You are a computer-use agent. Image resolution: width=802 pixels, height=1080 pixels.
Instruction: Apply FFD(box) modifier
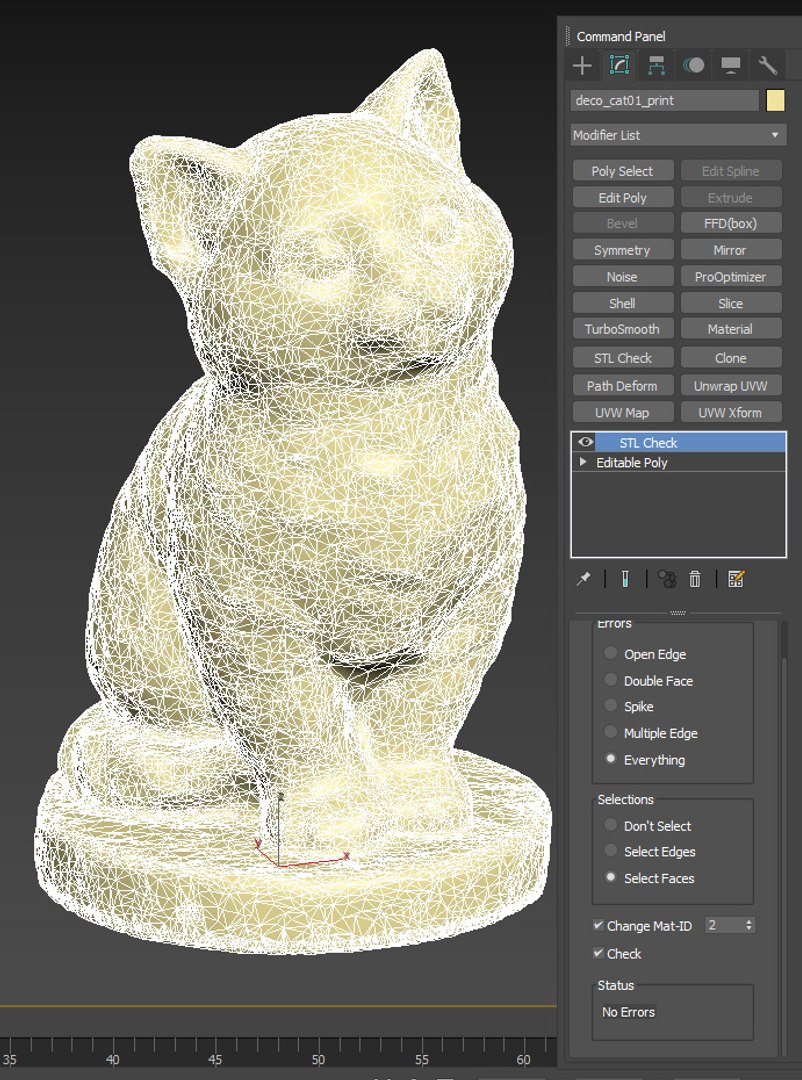(730, 223)
